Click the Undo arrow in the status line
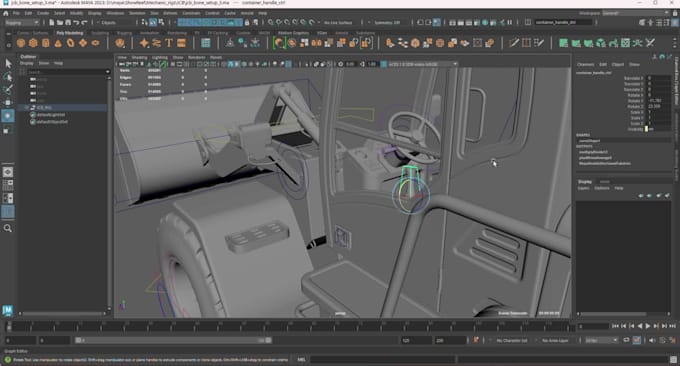This screenshot has height=366, width=680. 76,23
